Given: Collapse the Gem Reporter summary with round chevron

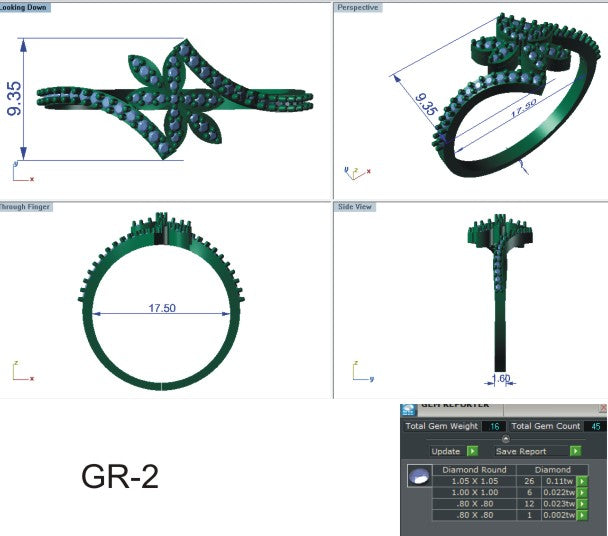Looking at the screenshot, I should (x=505, y=439).
